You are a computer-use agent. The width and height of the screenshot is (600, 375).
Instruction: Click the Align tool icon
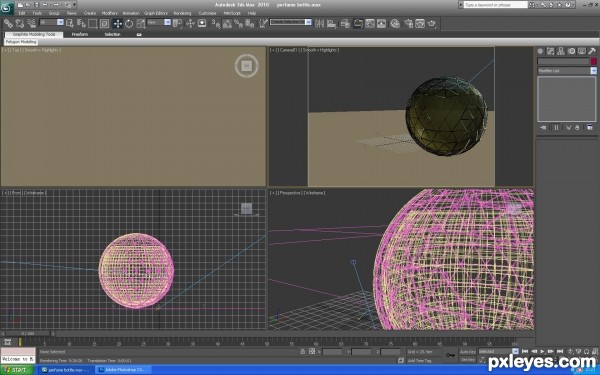[x=331, y=24]
